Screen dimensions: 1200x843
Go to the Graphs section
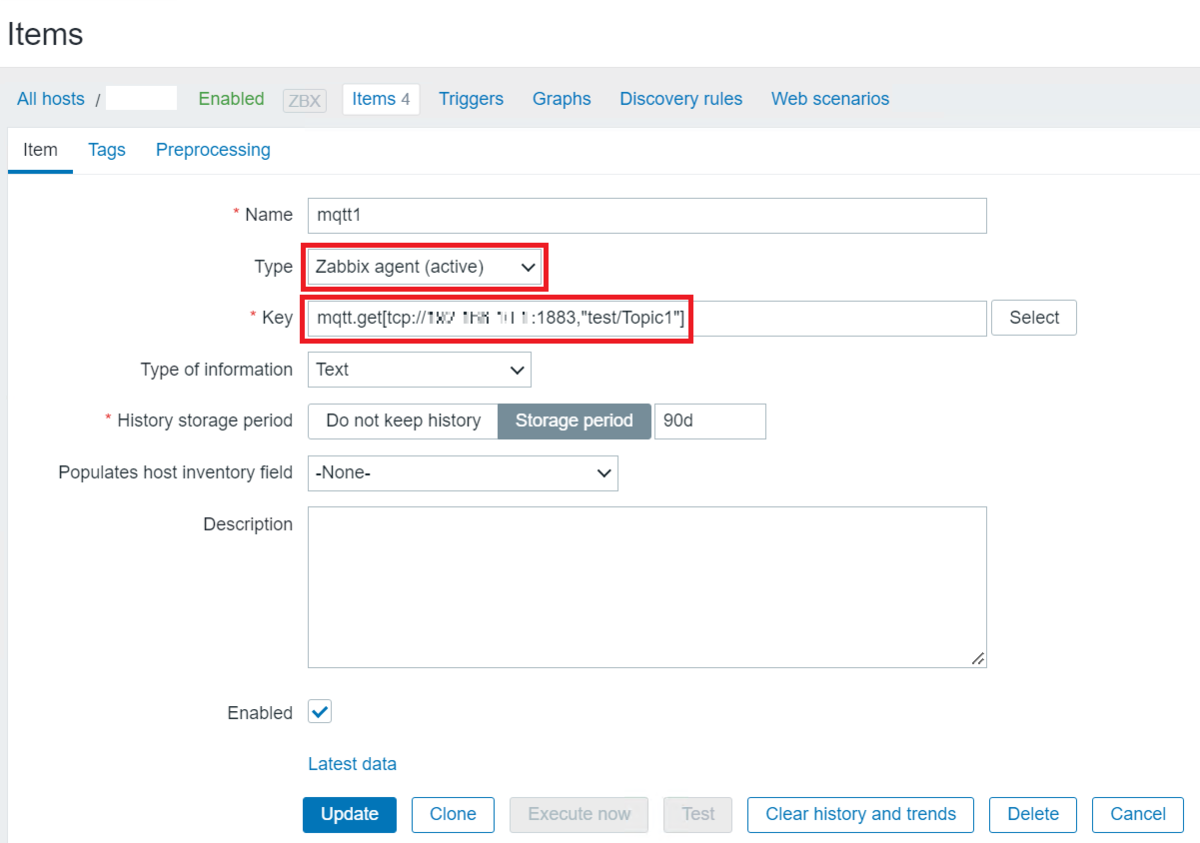coord(561,99)
